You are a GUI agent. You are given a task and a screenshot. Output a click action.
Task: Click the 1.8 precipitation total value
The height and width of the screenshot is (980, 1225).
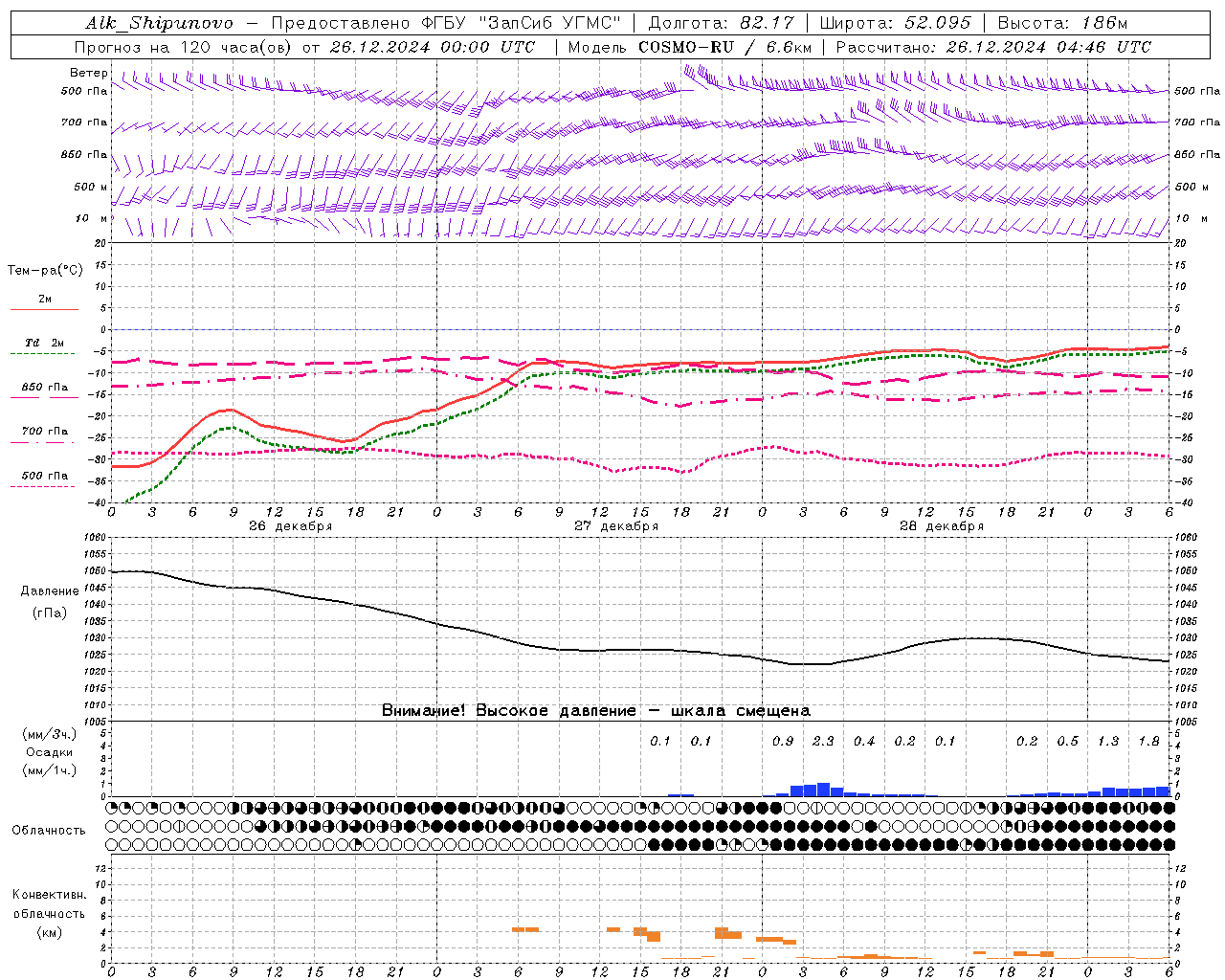pos(1148,742)
